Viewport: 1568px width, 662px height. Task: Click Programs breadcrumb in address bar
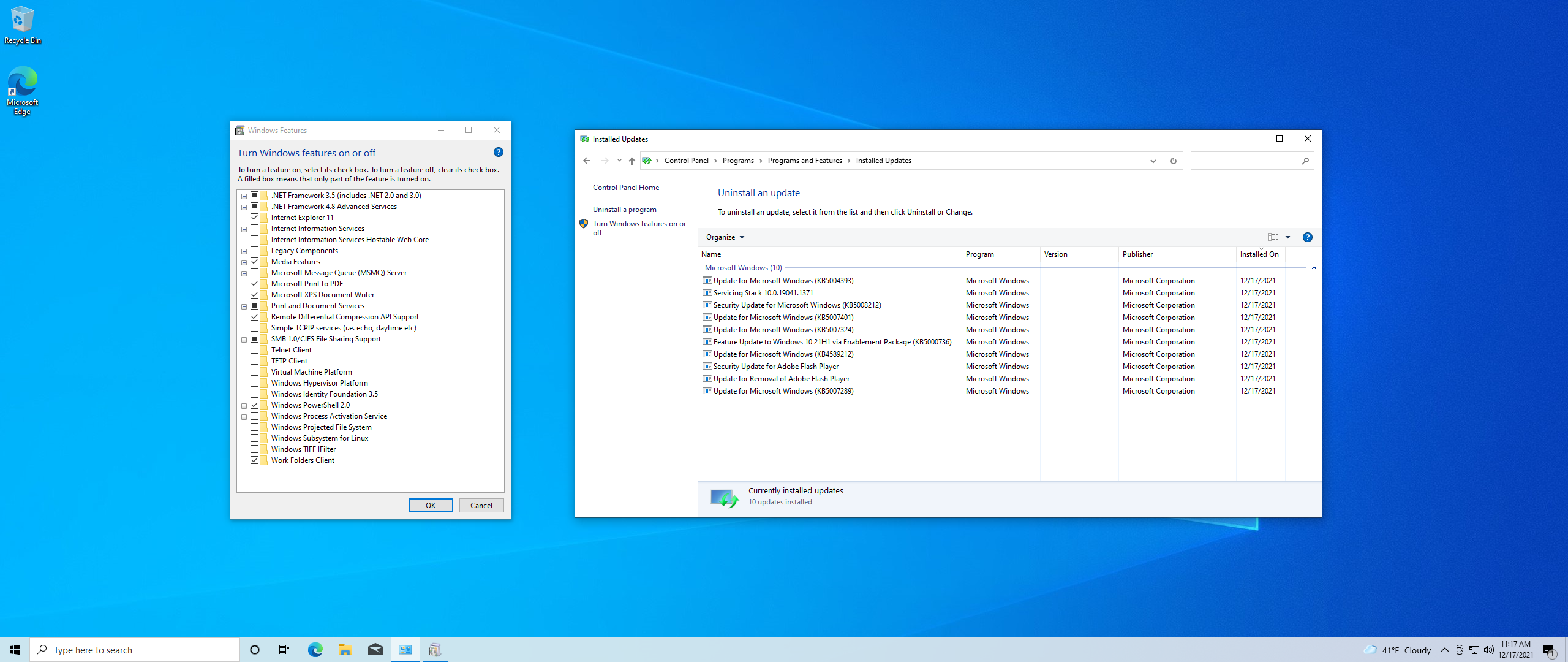click(738, 161)
